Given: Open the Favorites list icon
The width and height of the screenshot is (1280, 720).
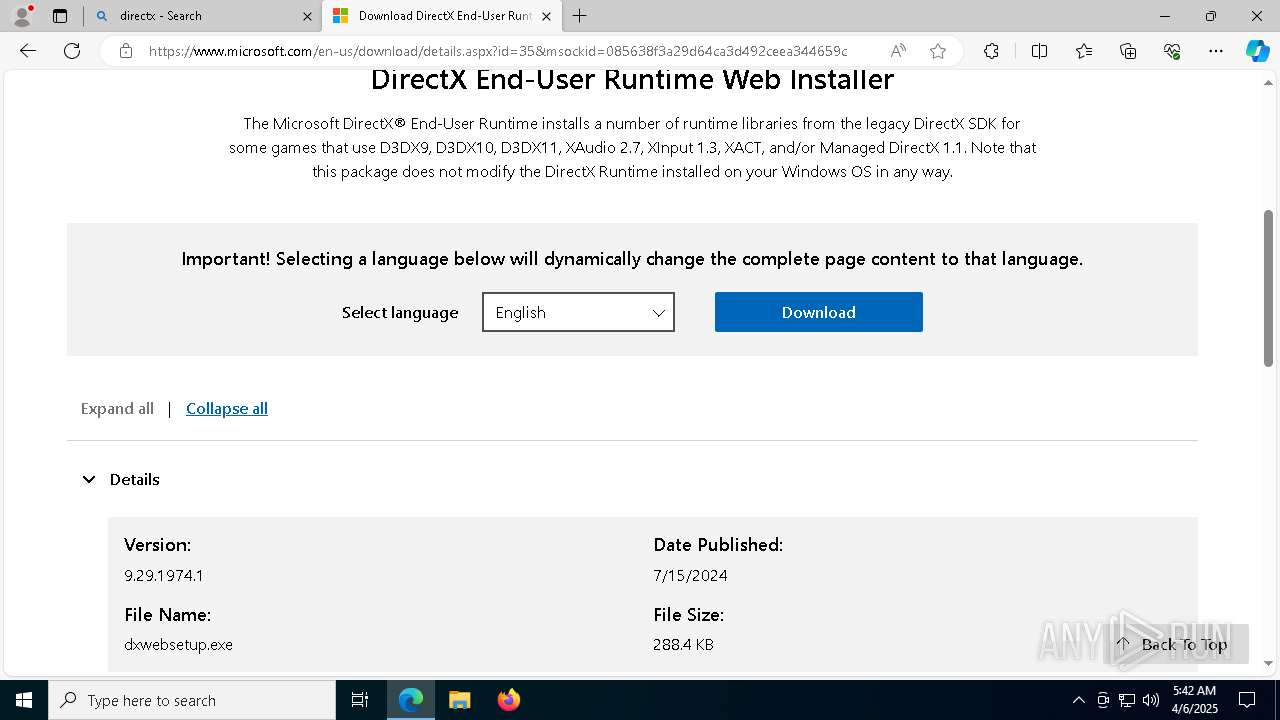Looking at the screenshot, I should [x=1084, y=51].
